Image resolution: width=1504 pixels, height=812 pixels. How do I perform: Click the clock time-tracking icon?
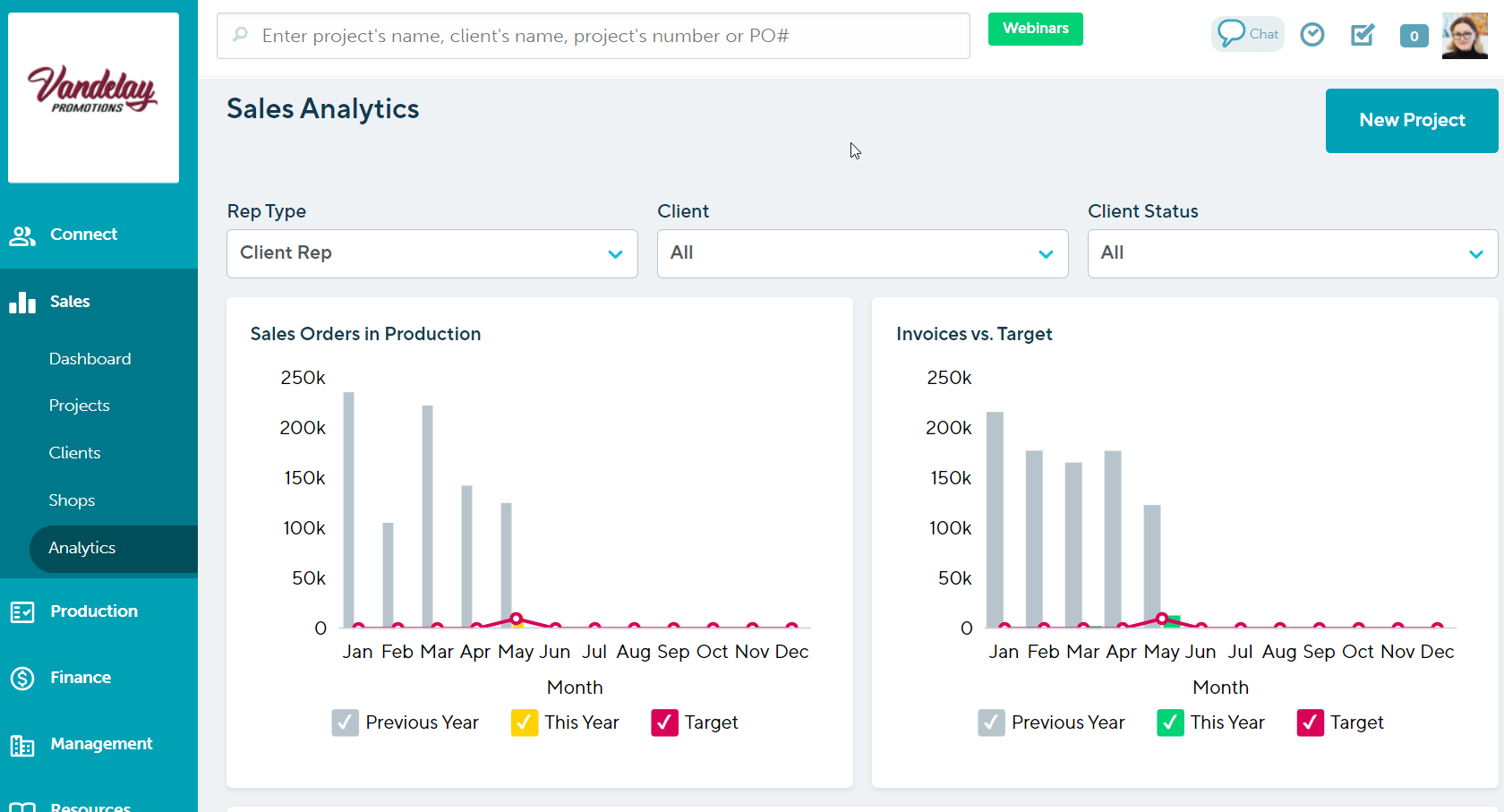1312,33
